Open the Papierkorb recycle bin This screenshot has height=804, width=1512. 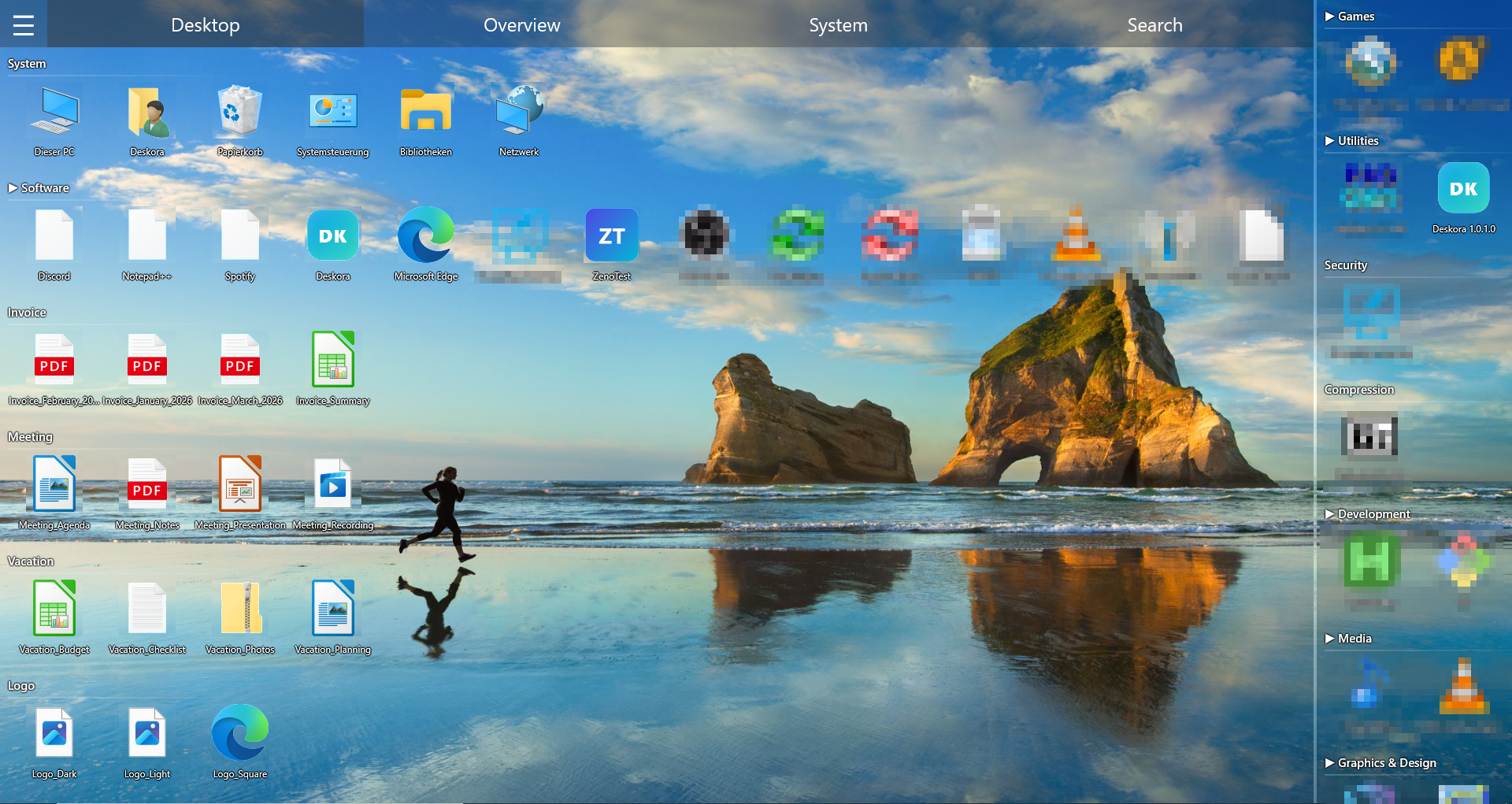239,110
